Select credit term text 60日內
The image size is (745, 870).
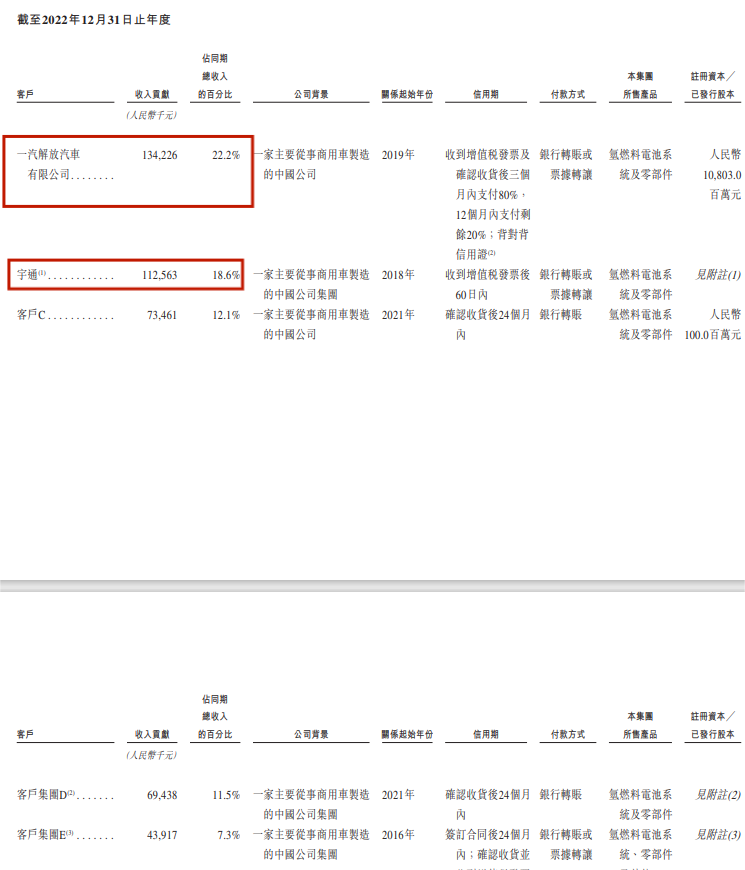(472, 295)
